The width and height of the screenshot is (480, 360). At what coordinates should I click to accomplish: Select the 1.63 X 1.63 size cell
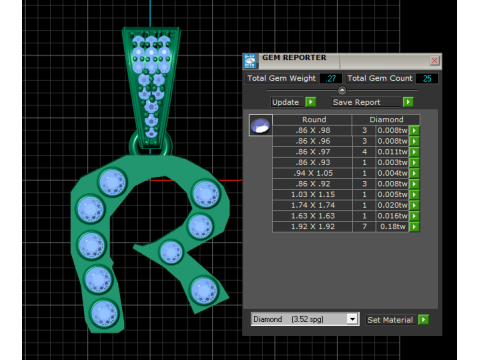312,216
